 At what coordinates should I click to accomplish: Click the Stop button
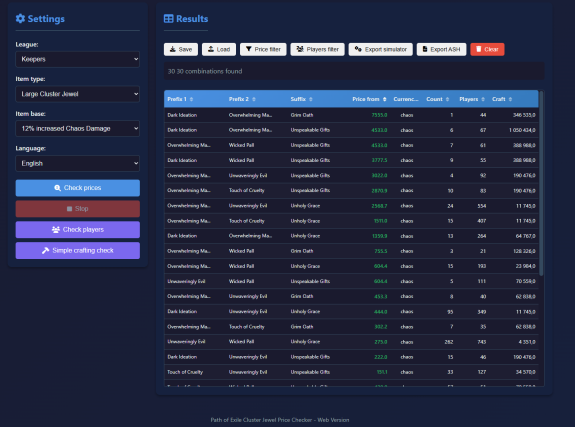click(77, 209)
